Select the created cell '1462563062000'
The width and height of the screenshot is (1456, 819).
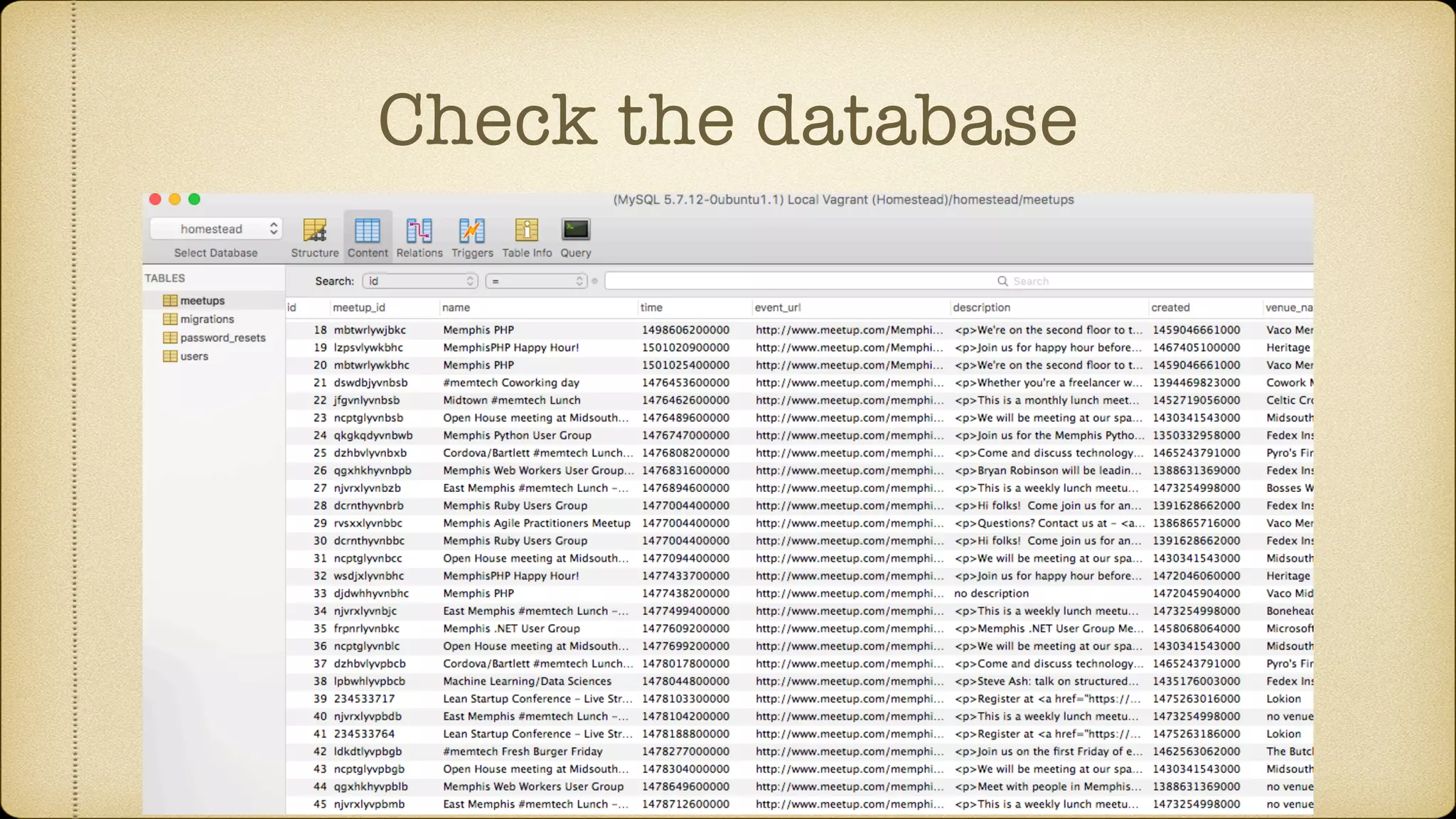point(1197,751)
